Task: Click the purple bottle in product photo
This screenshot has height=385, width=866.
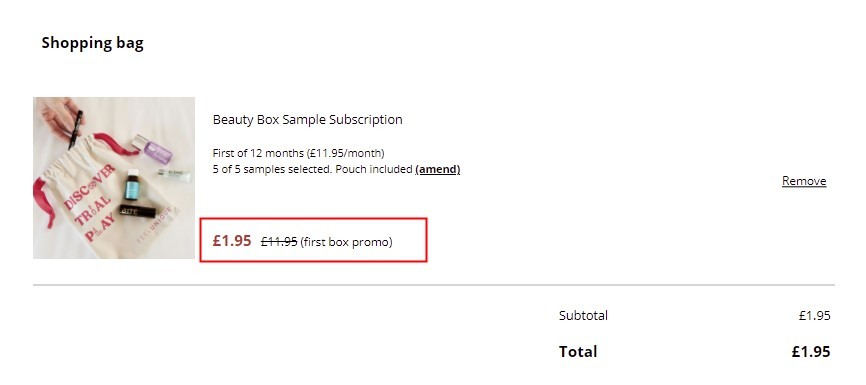Action: pyautogui.click(x=152, y=149)
